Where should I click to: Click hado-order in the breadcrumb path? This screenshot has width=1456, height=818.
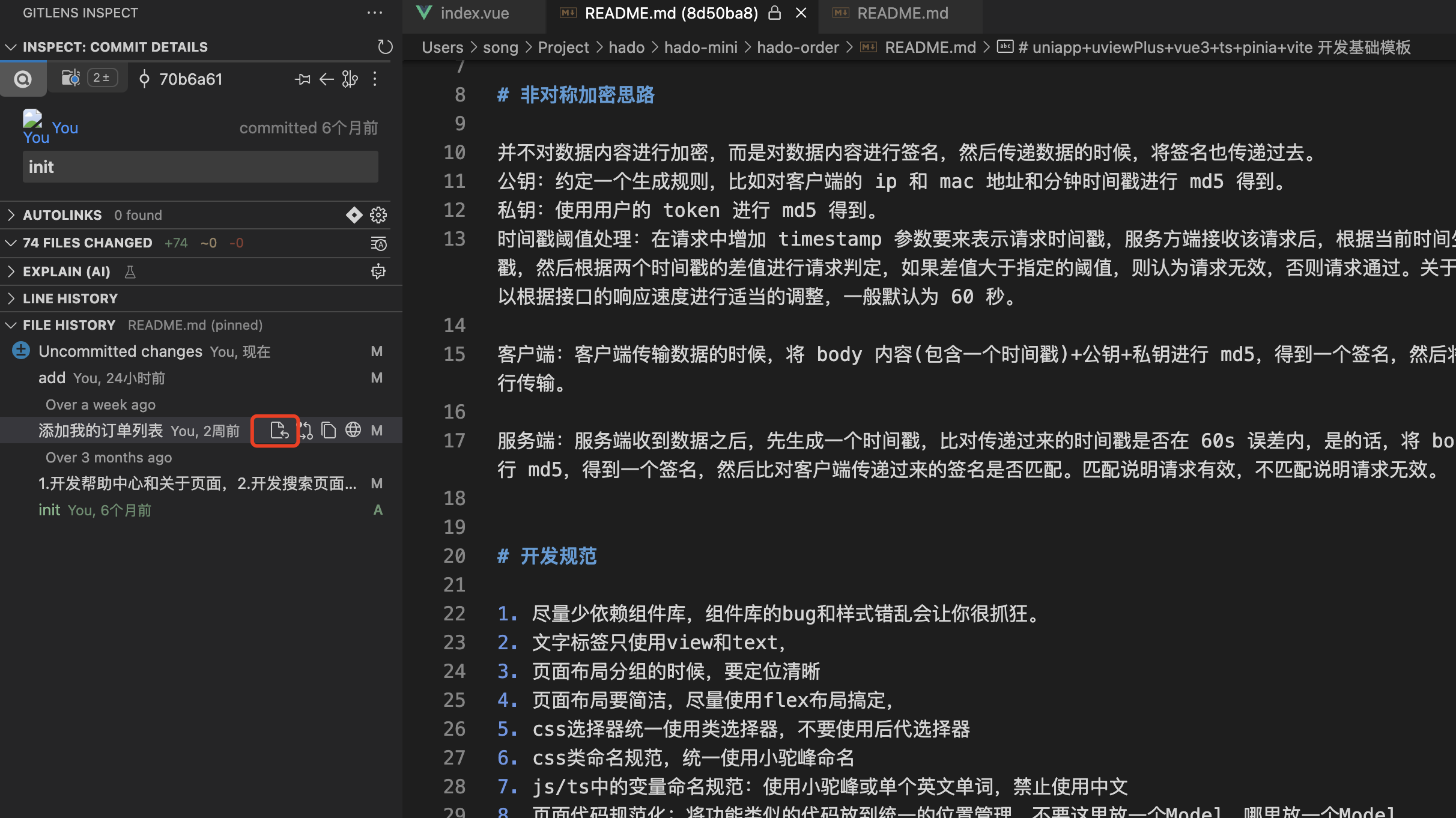(797, 47)
